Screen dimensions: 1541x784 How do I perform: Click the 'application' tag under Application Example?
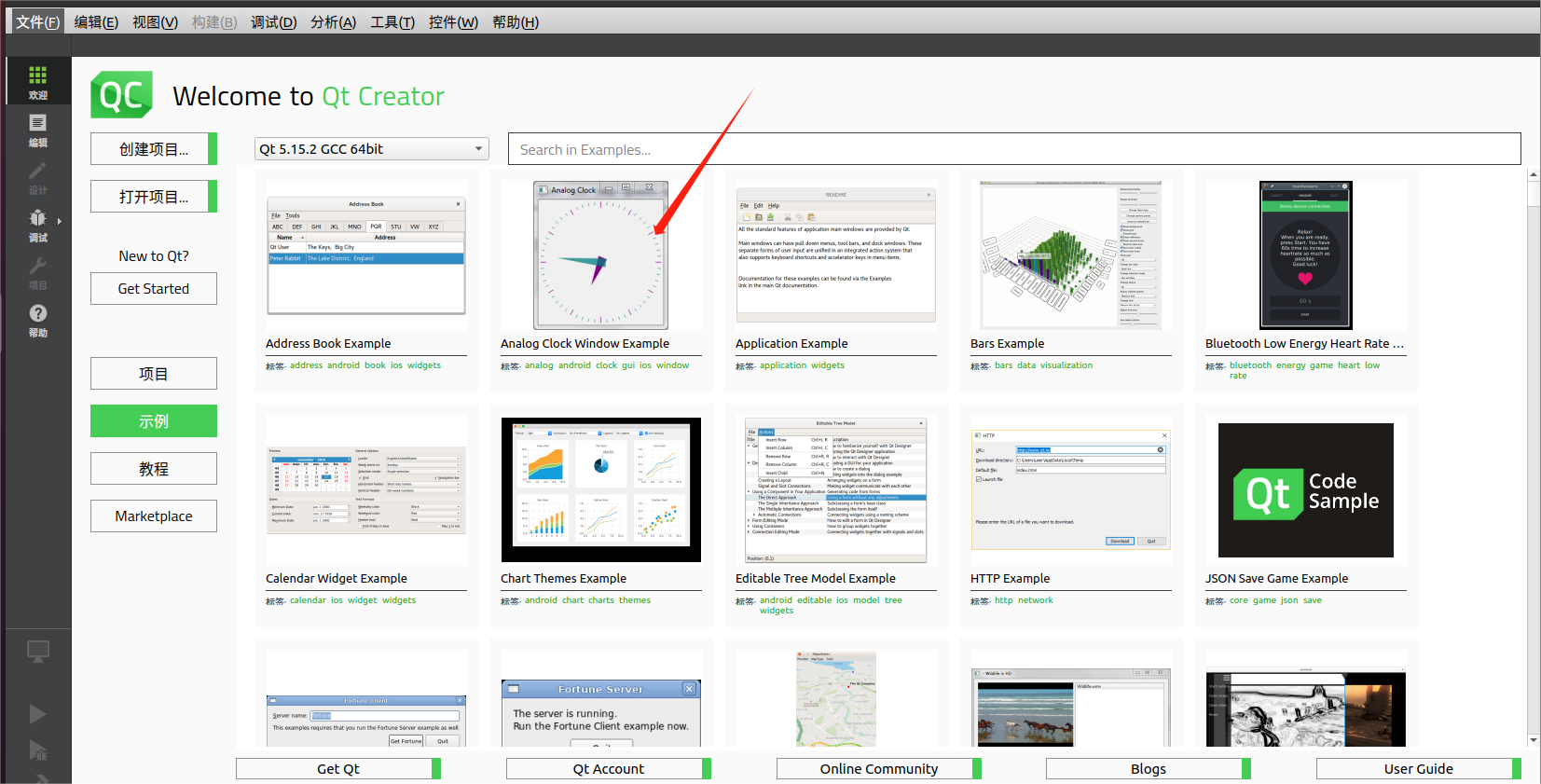[783, 365]
